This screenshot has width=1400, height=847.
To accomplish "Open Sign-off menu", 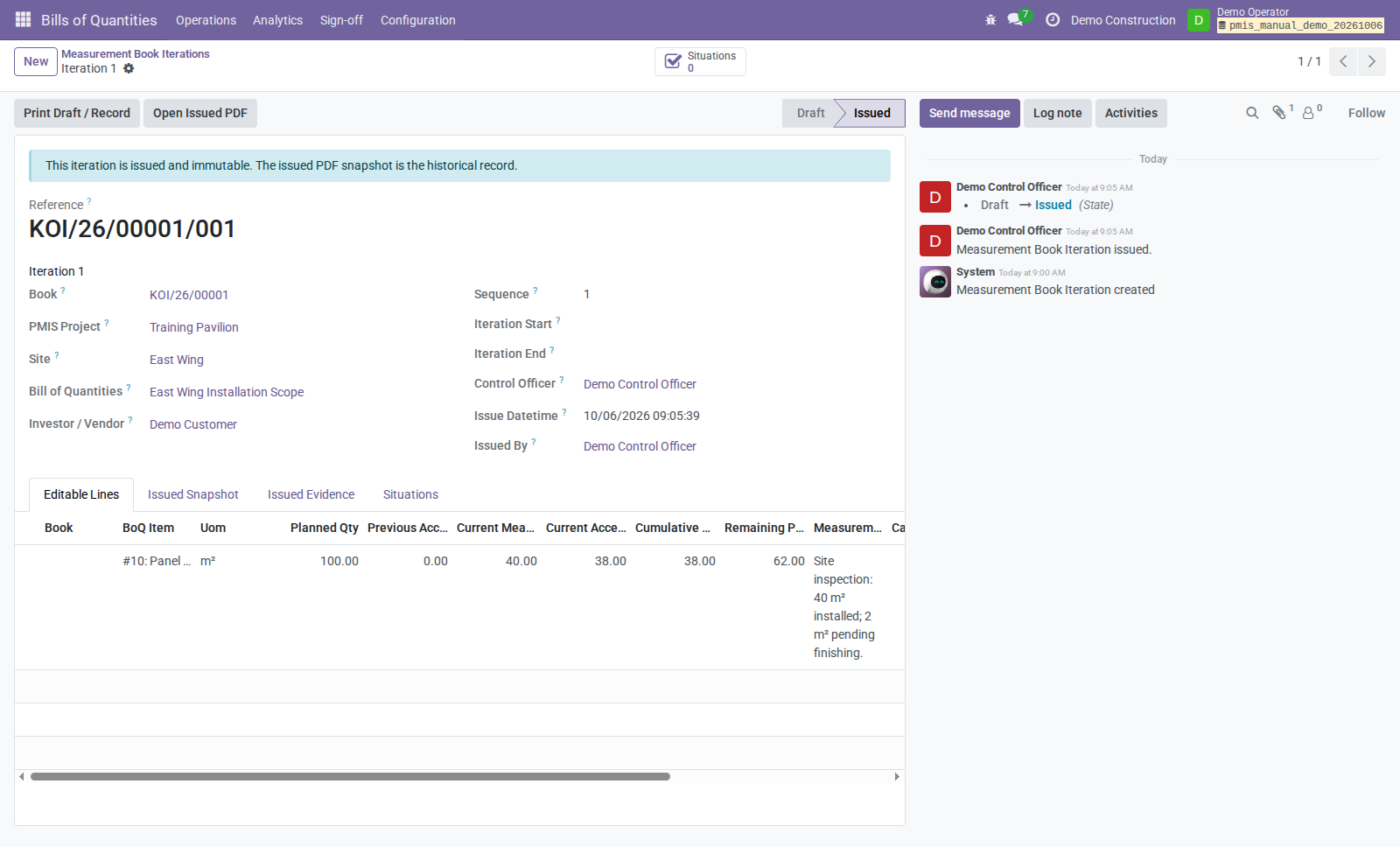I will tap(341, 20).
